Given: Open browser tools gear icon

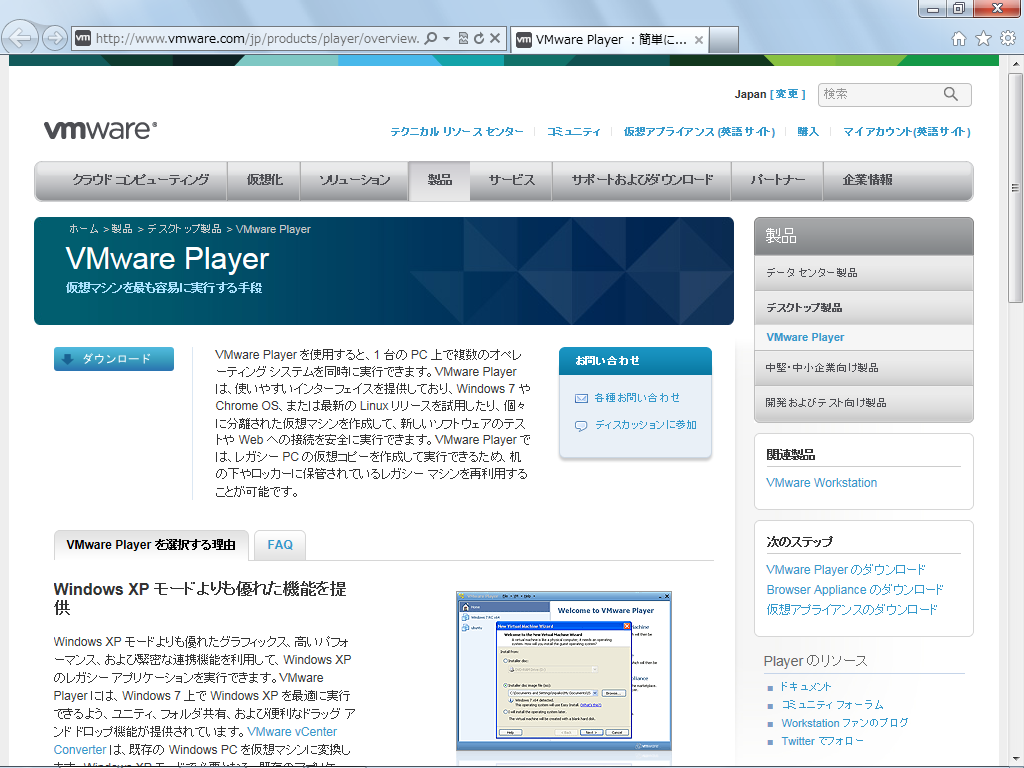Looking at the screenshot, I should pyautogui.click(x=1008, y=39).
